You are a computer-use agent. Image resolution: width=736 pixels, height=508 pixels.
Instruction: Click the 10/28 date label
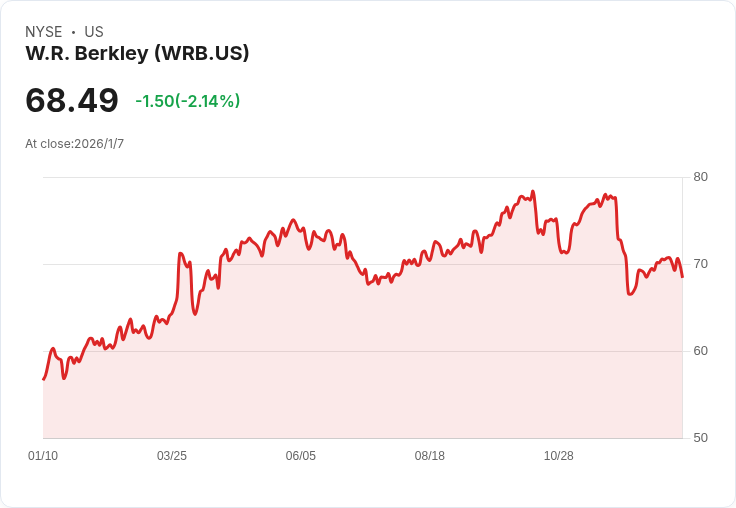559,455
